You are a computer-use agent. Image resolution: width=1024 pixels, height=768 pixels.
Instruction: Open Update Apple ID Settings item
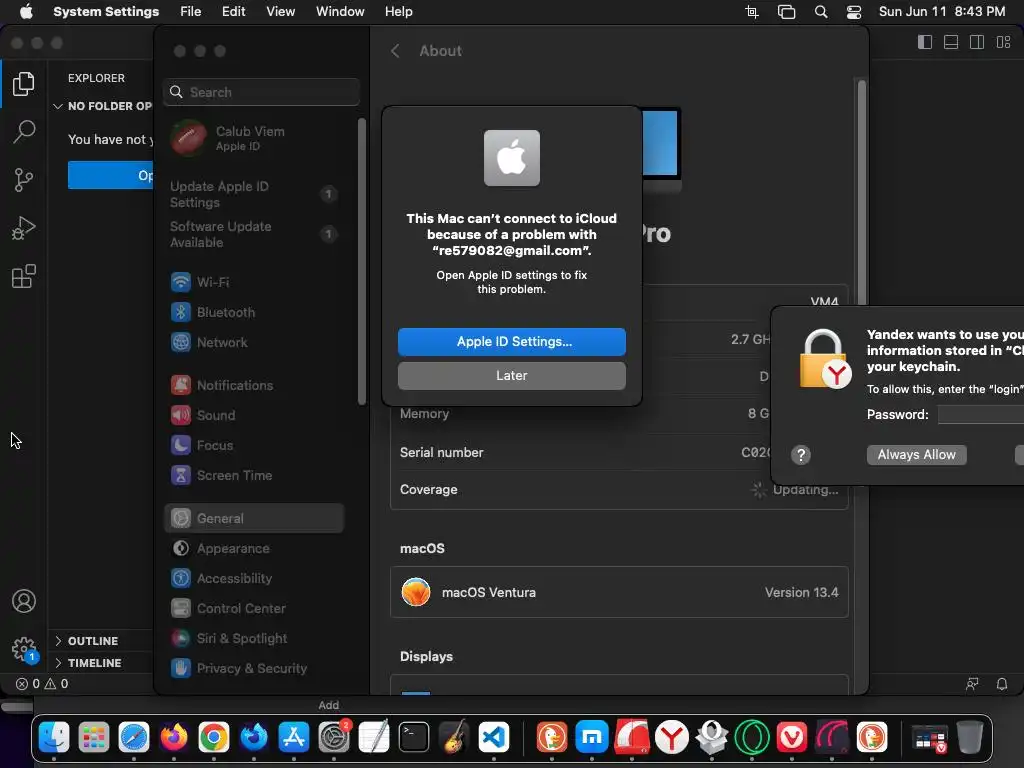click(255, 194)
